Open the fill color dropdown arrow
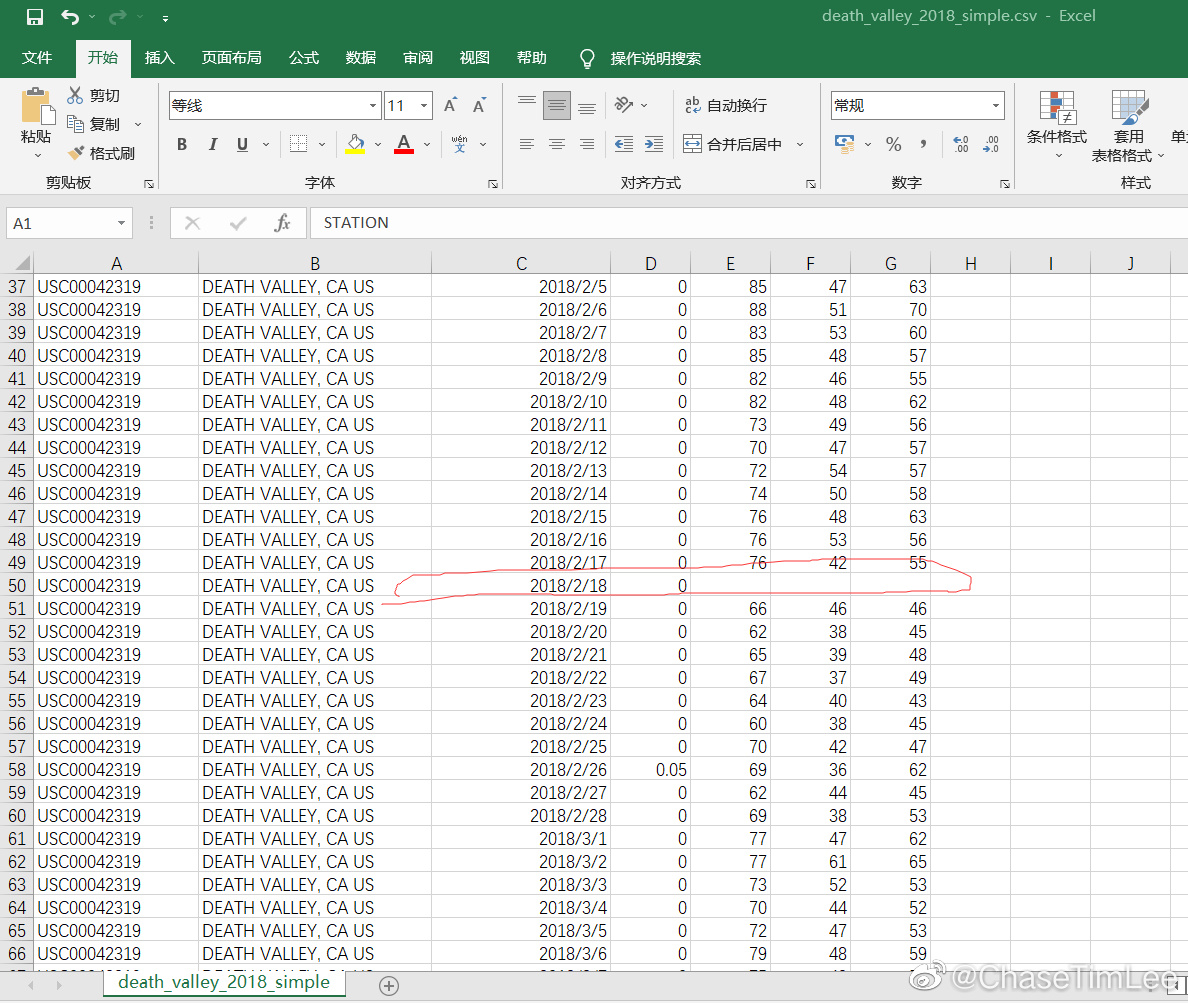Image resolution: width=1188 pixels, height=1003 pixels. pyautogui.click(x=378, y=144)
